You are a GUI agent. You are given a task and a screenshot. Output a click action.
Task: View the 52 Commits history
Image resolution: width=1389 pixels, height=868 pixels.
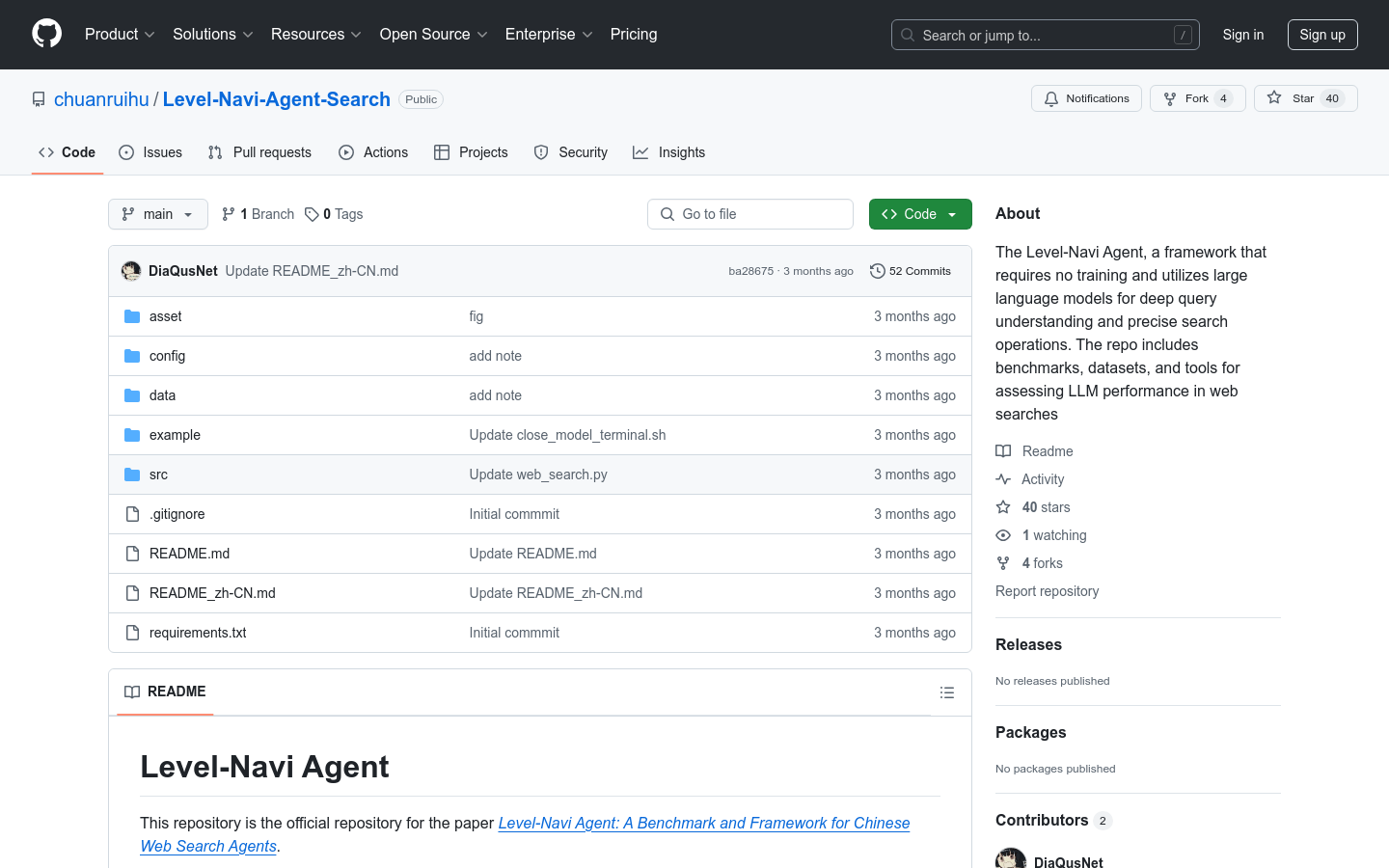click(911, 271)
